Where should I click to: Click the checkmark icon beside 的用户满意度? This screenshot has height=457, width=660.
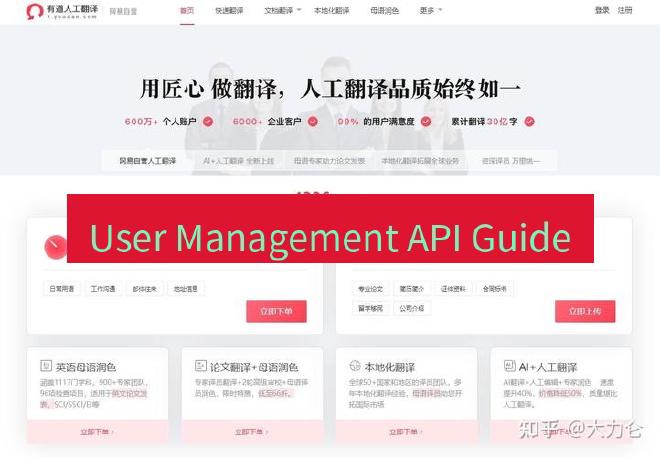pyautogui.click(x=426, y=122)
